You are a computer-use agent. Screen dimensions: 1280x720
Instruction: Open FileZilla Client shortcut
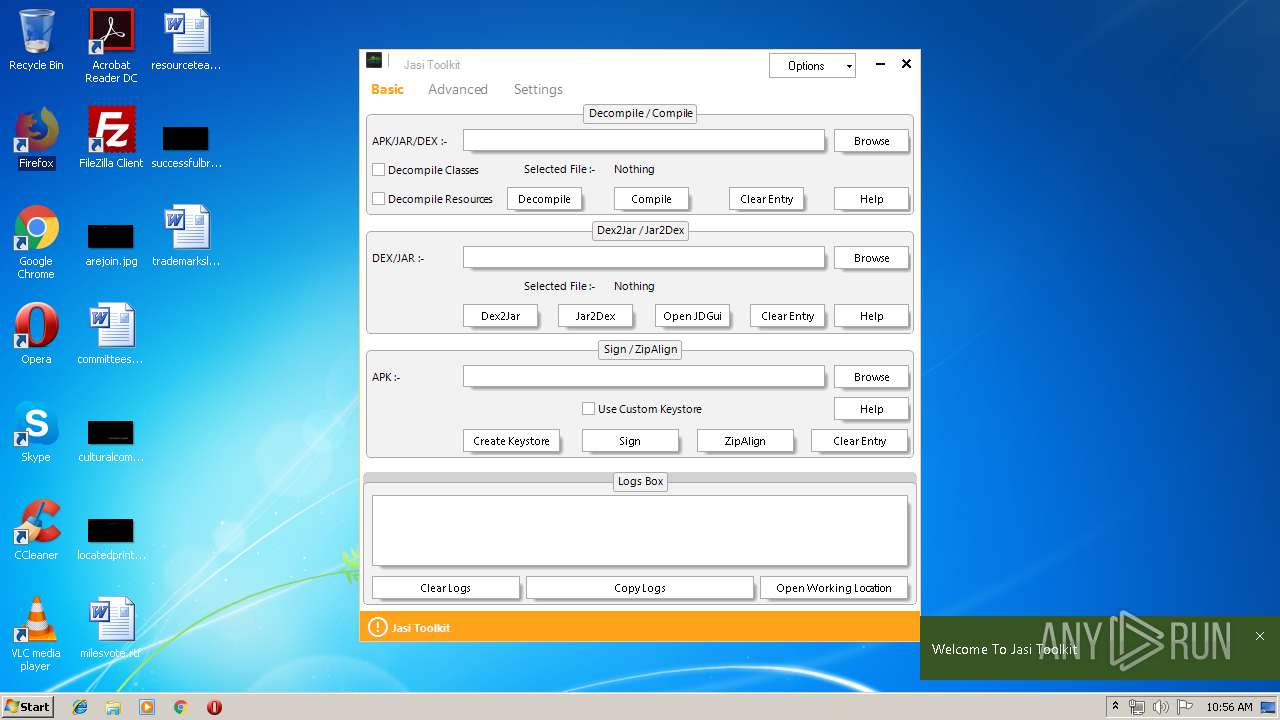111,138
